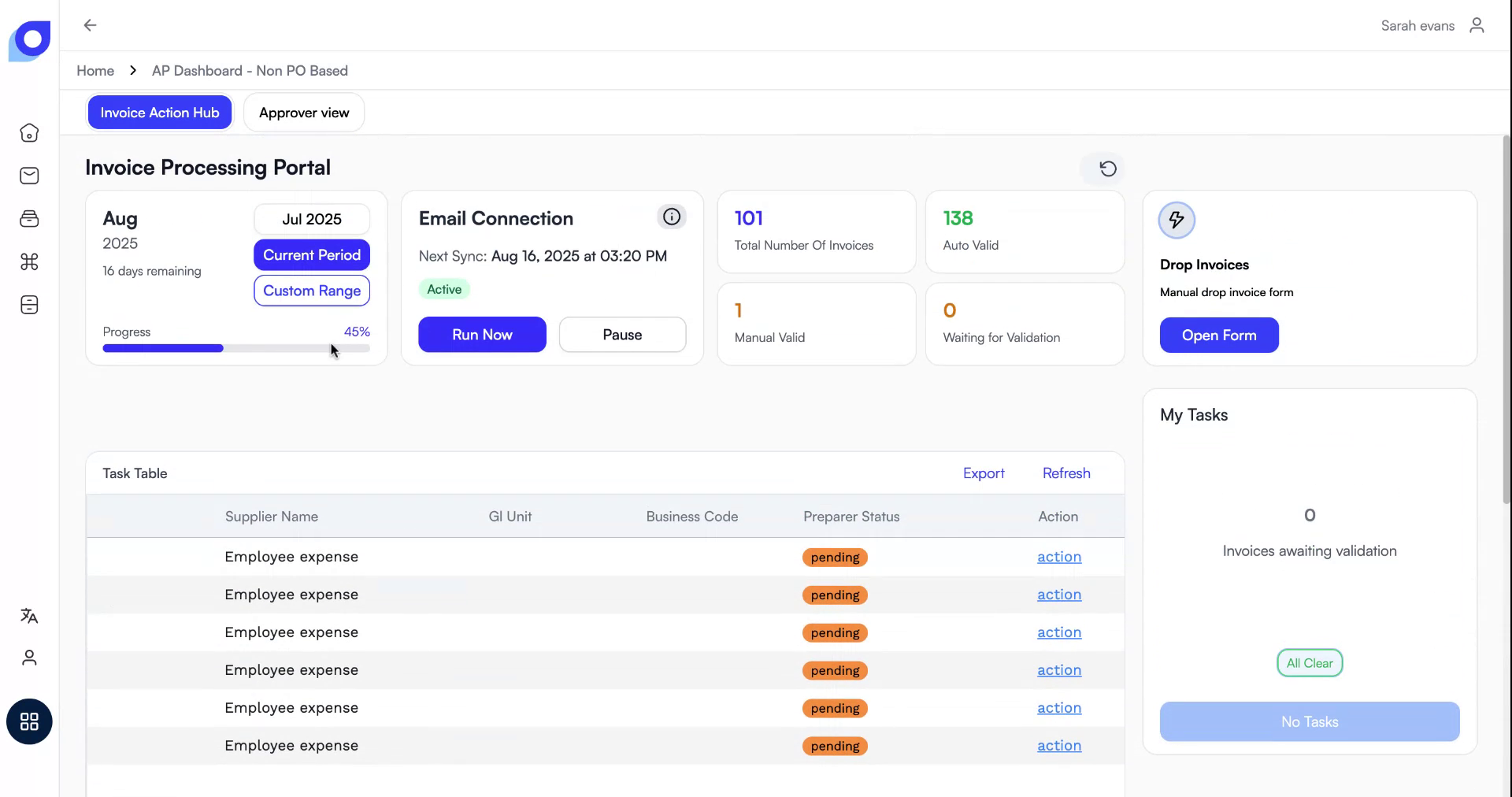This screenshot has width=1512, height=797.
Task: Click the archive drawer icon in sidebar
Action: (x=29, y=218)
